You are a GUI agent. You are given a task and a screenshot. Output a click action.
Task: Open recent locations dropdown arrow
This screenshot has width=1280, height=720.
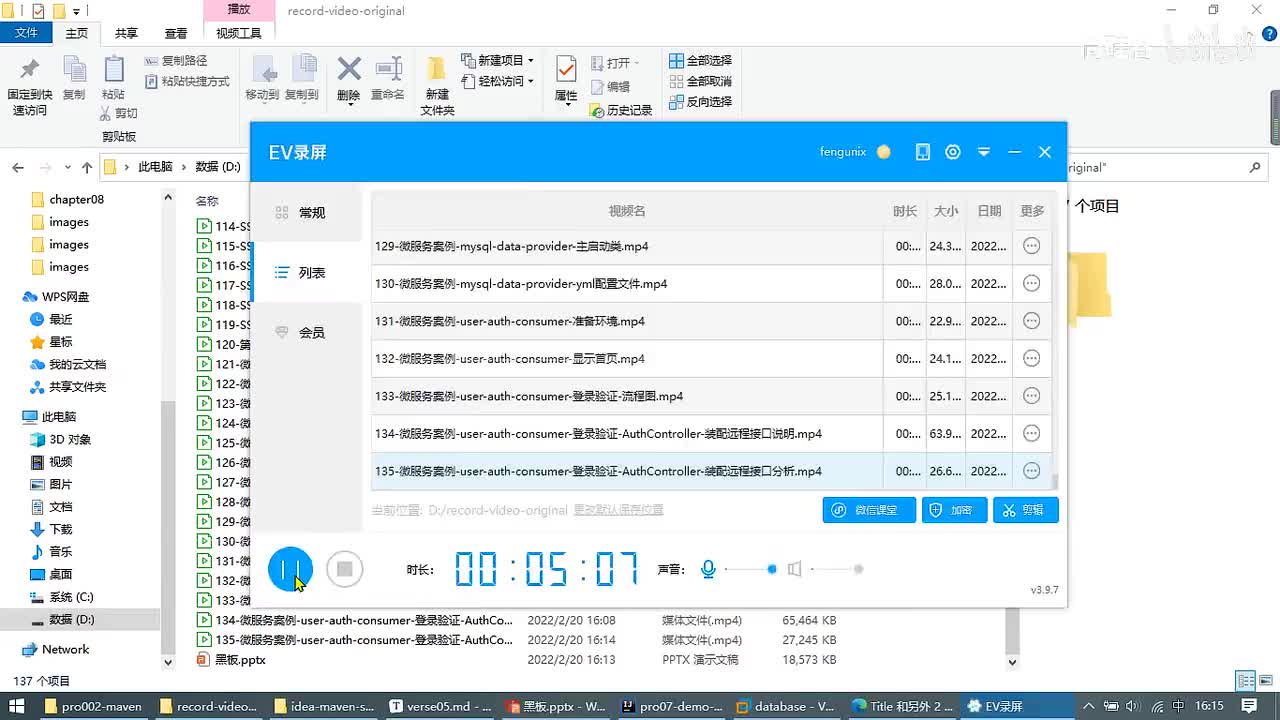coord(67,167)
